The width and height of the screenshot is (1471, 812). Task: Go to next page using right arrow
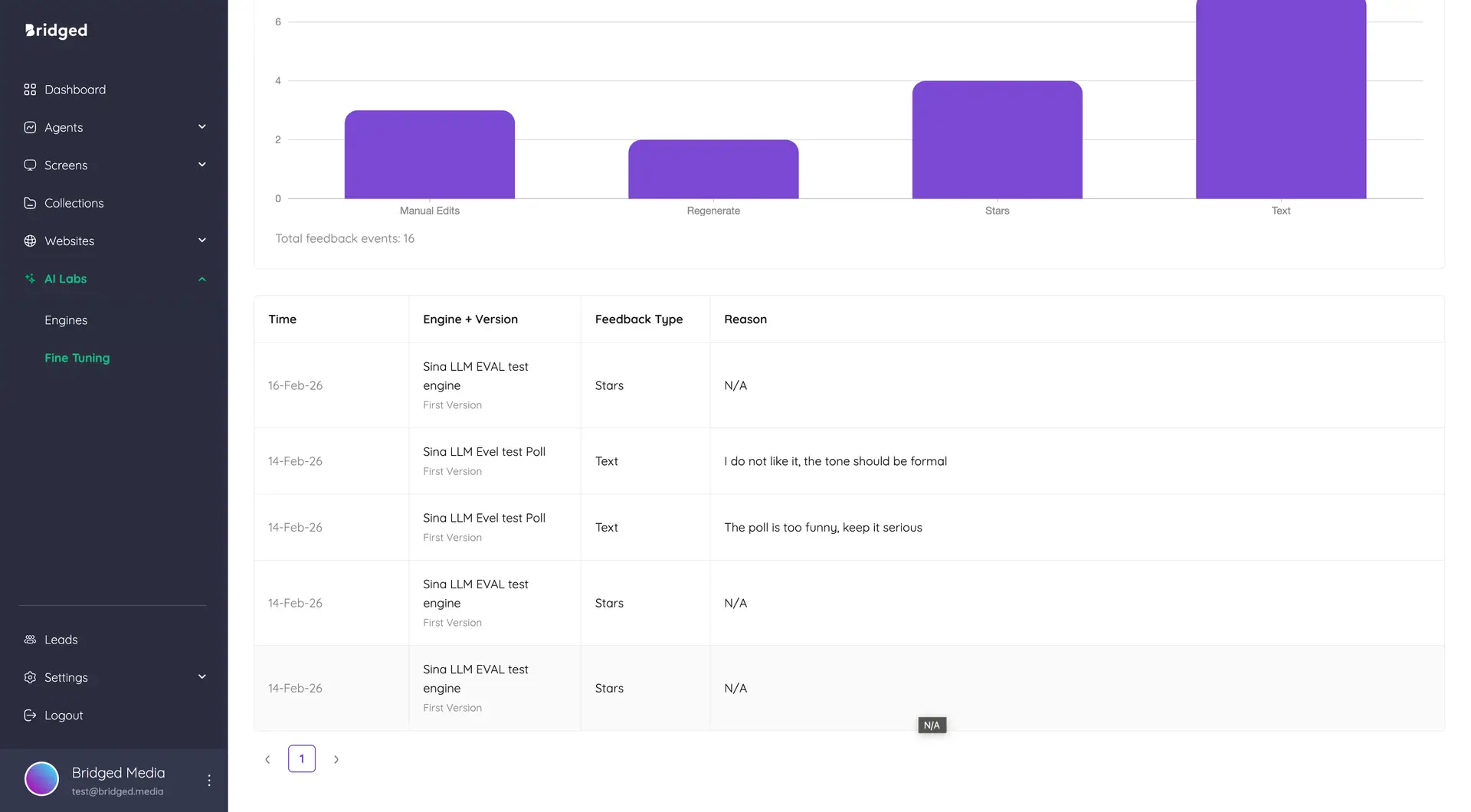[336, 758]
